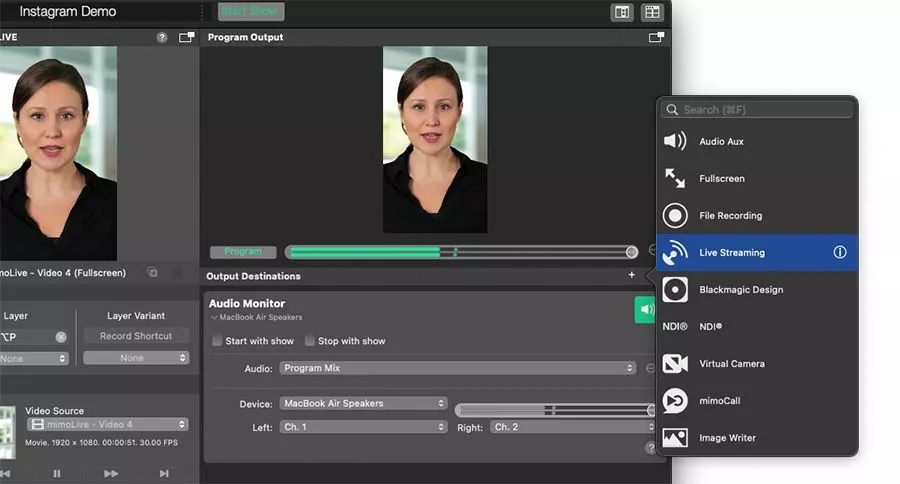Switch to the grid layout icon
The height and width of the screenshot is (484, 900).
click(652, 12)
